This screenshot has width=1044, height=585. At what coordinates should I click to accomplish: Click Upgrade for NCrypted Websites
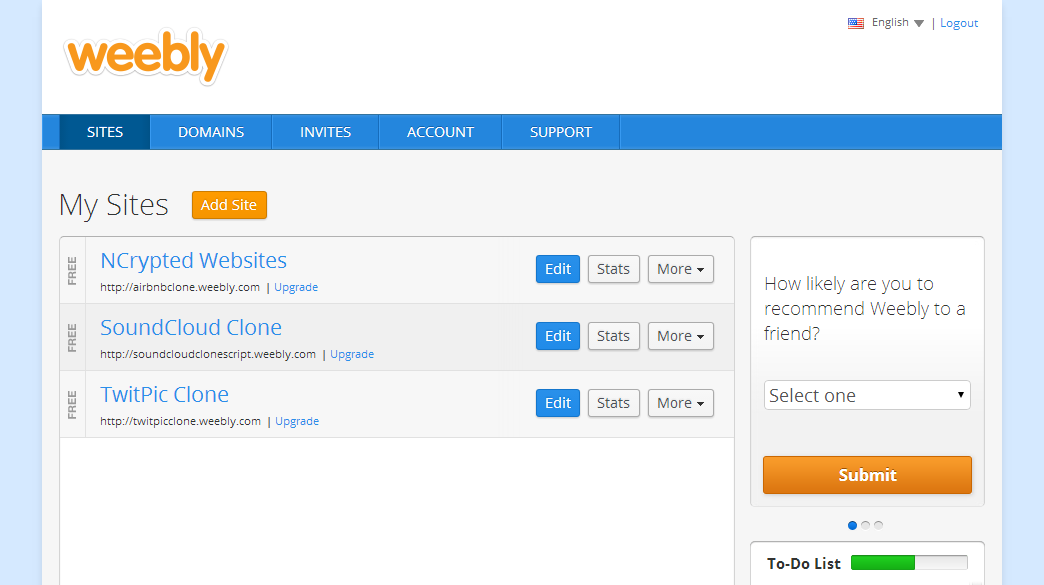coord(296,288)
